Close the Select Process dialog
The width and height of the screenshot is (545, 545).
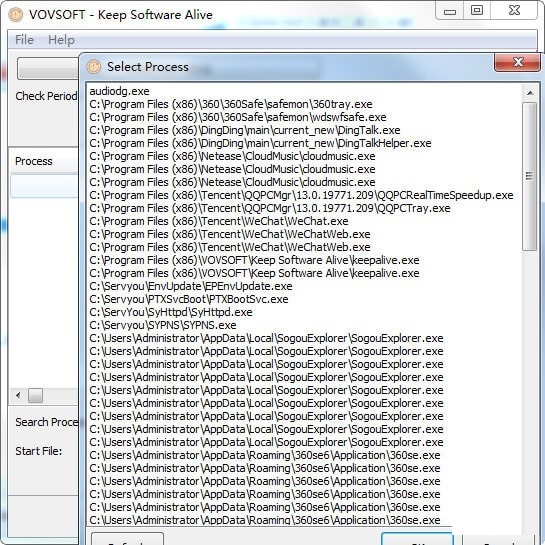(517, 62)
